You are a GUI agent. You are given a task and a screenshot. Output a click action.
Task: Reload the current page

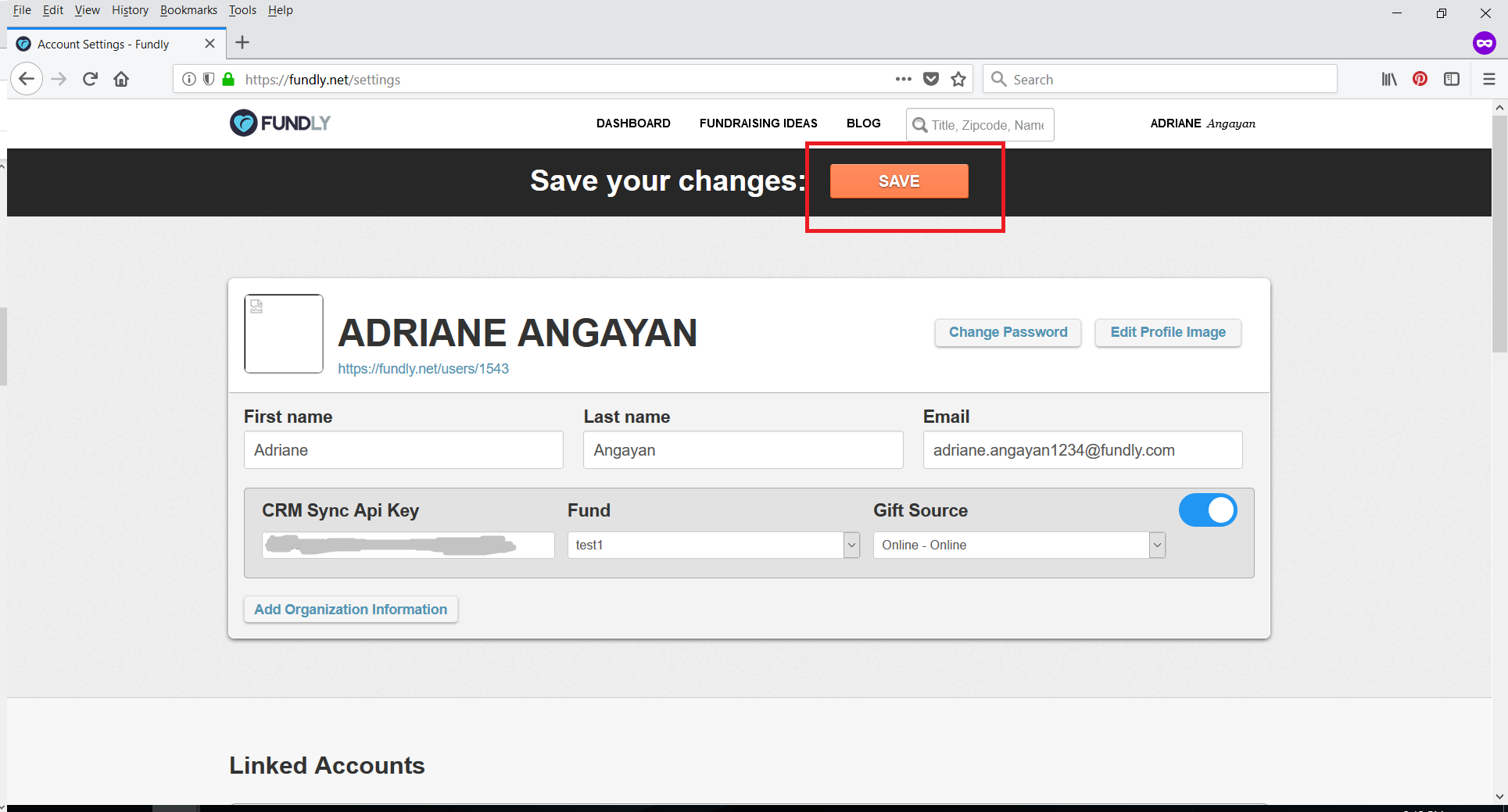tap(90, 79)
